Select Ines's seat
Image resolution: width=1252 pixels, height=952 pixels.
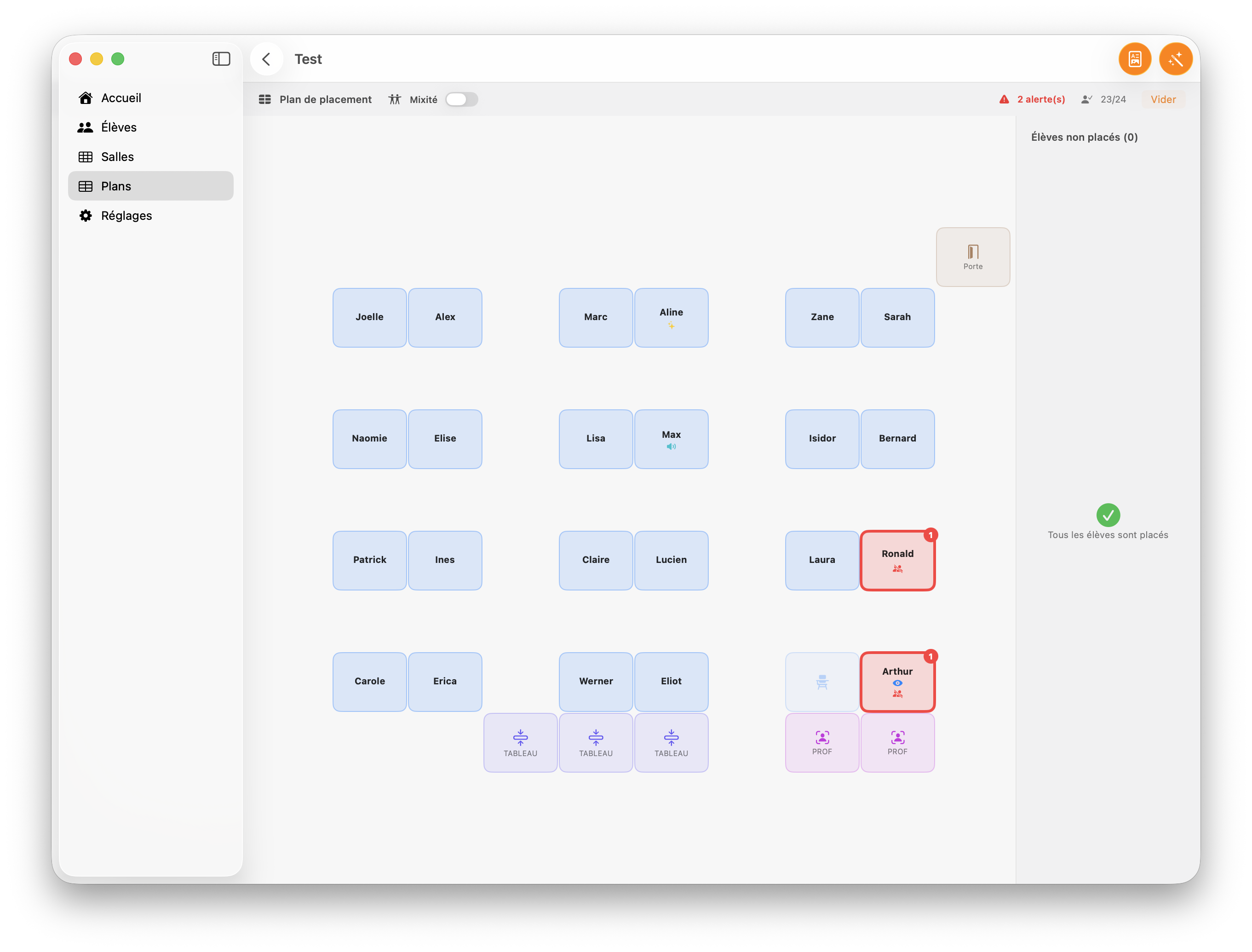pyautogui.click(x=445, y=561)
